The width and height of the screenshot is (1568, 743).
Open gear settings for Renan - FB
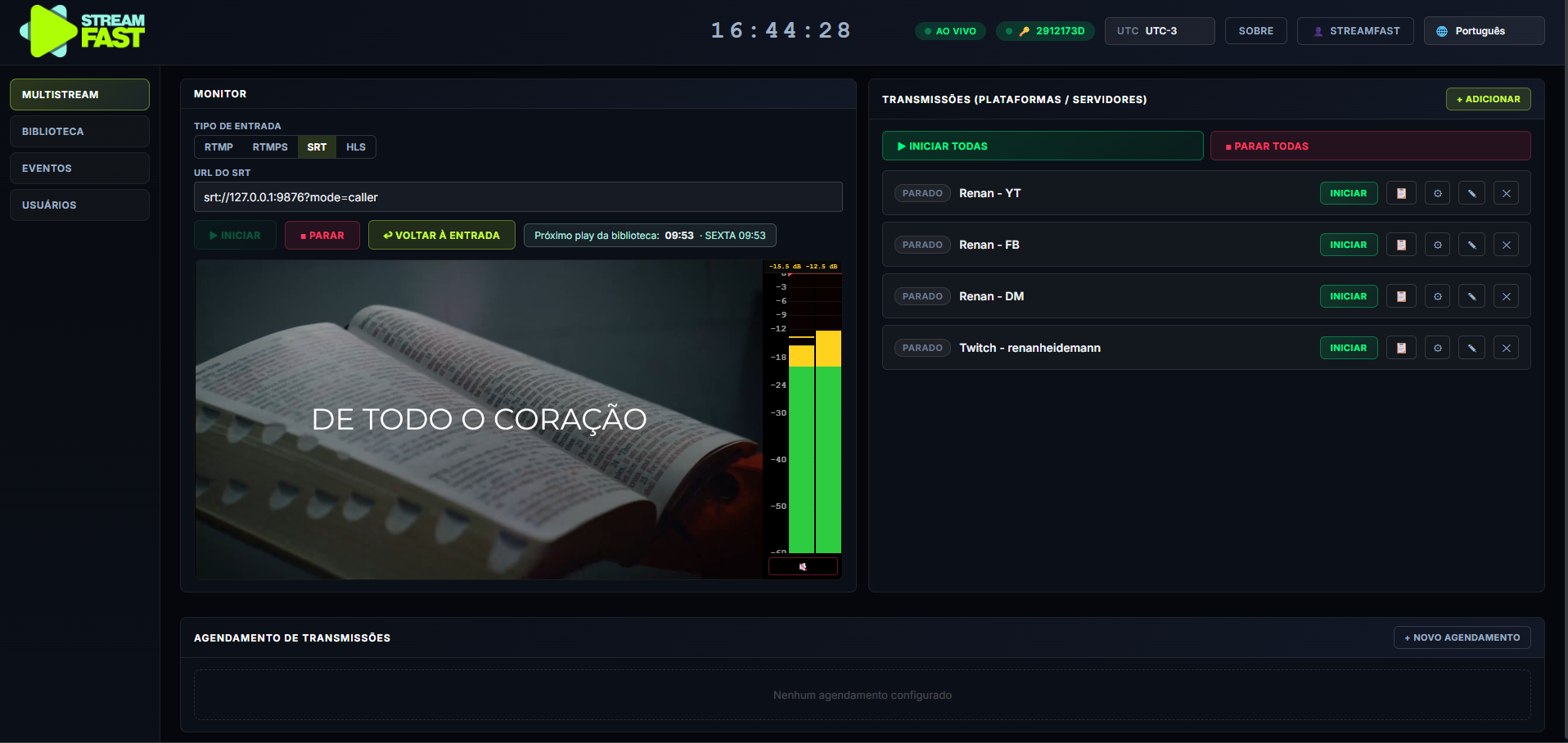point(1437,245)
